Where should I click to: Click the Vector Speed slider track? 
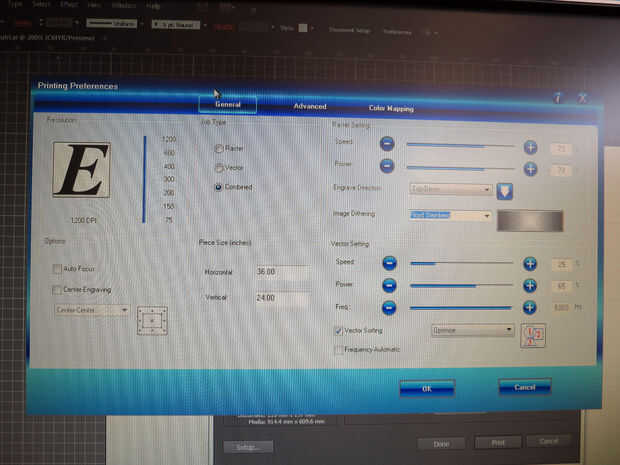click(461, 263)
